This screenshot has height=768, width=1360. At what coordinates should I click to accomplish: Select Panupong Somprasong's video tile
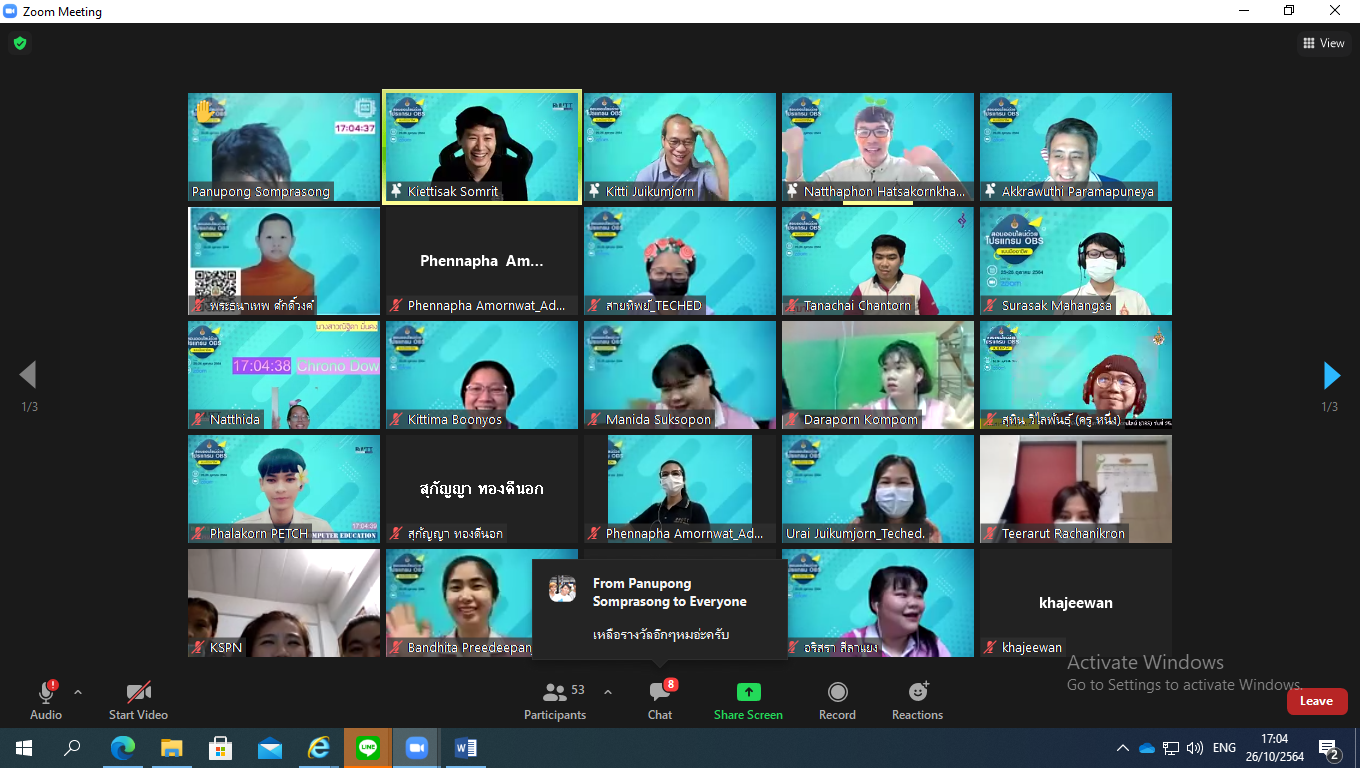click(284, 147)
